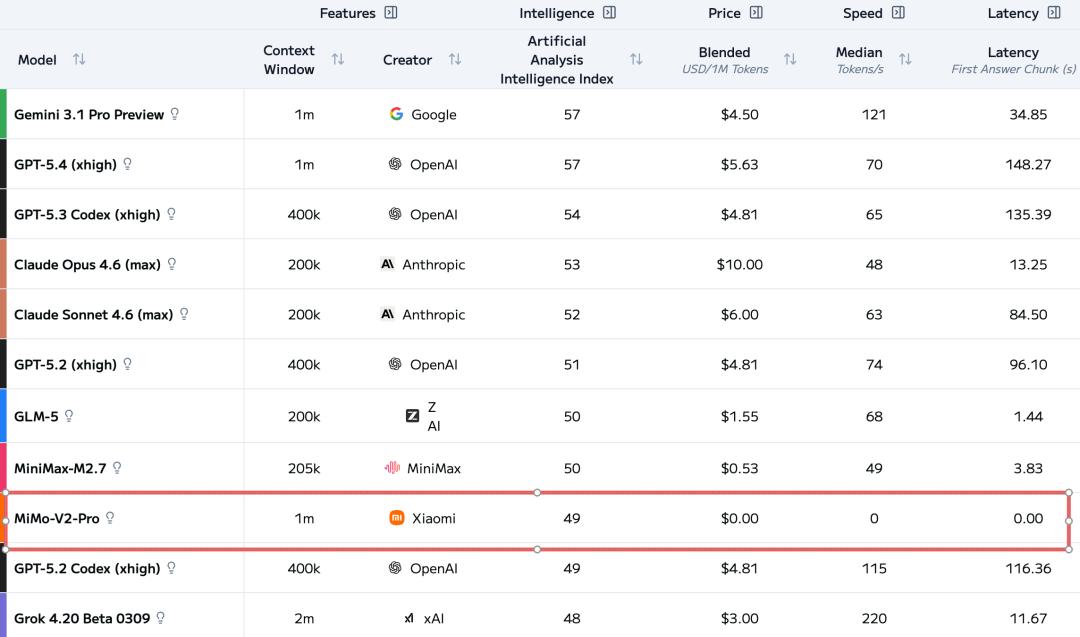Expand the Latency column group
This screenshot has height=637, width=1080.
click(x=1054, y=13)
